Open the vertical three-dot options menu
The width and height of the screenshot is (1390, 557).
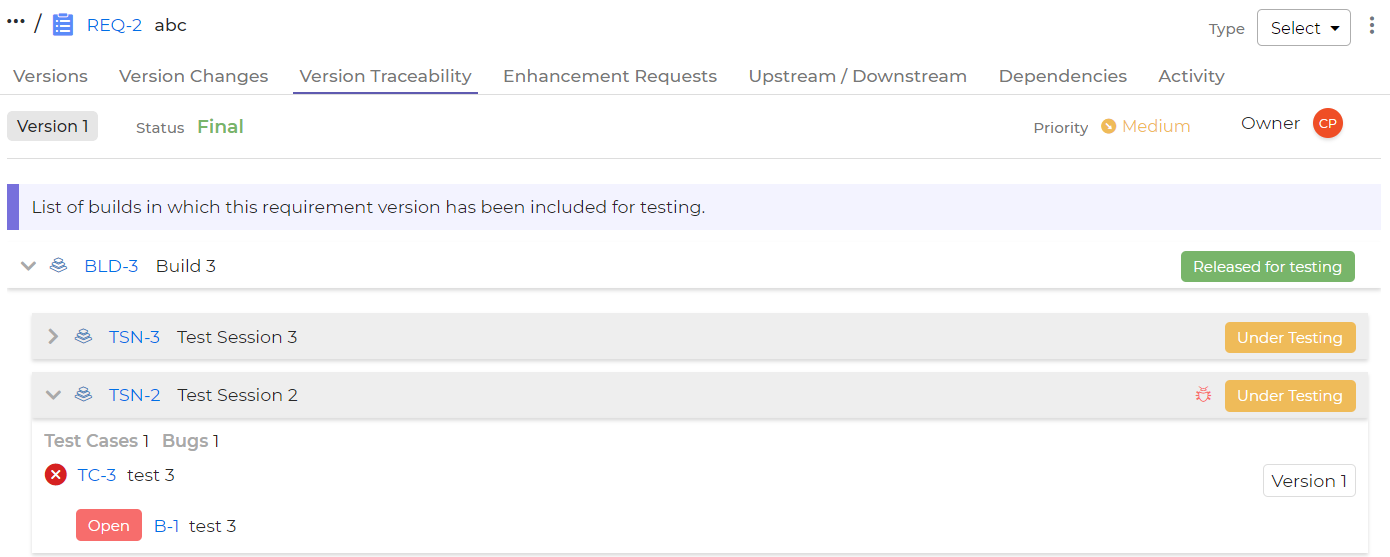point(1372,26)
